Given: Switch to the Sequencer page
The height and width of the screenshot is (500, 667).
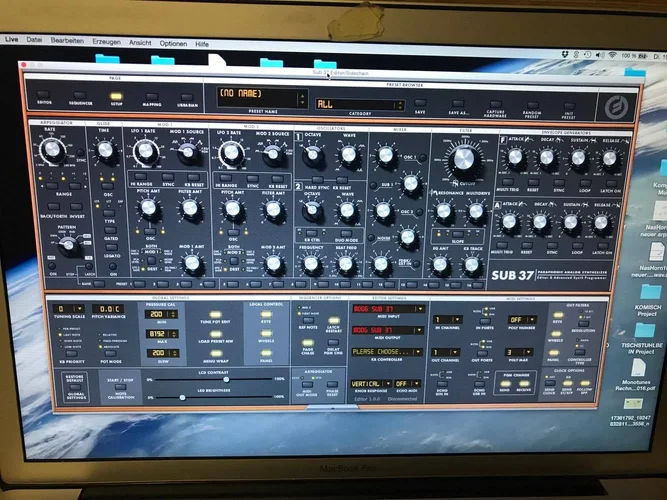Looking at the screenshot, I should (x=80, y=95).
